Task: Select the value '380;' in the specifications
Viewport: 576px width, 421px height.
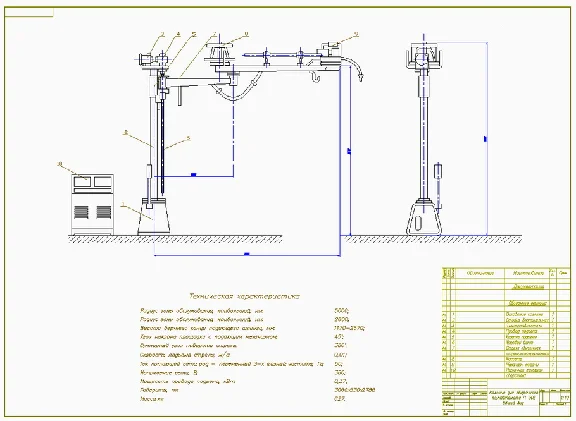Action: click(339, 373)
